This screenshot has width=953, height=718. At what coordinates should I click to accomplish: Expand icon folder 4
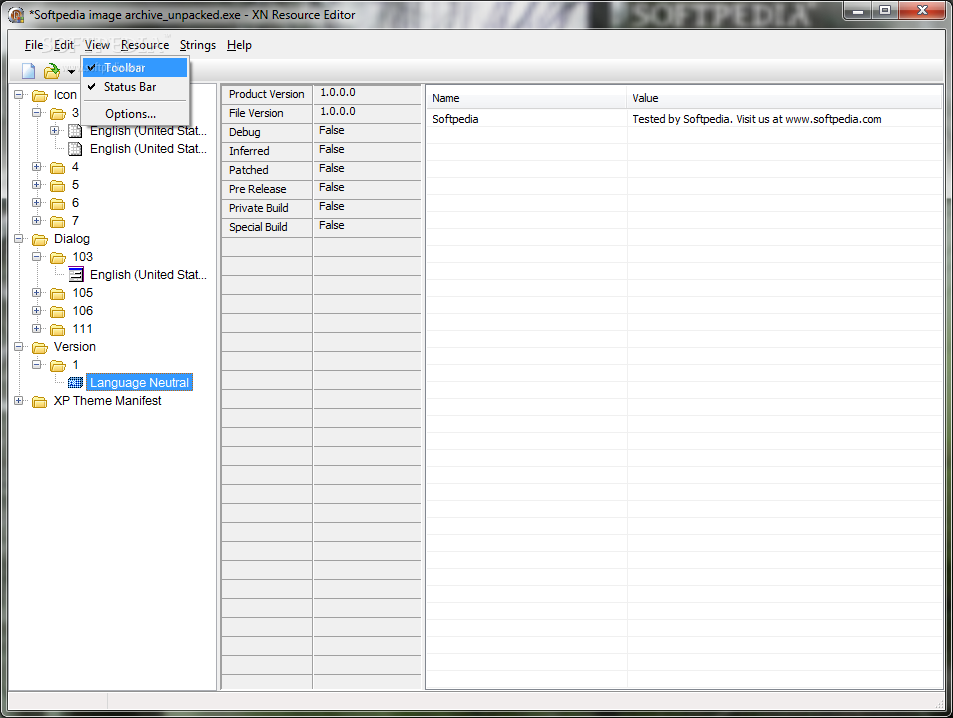pos(36,167)
